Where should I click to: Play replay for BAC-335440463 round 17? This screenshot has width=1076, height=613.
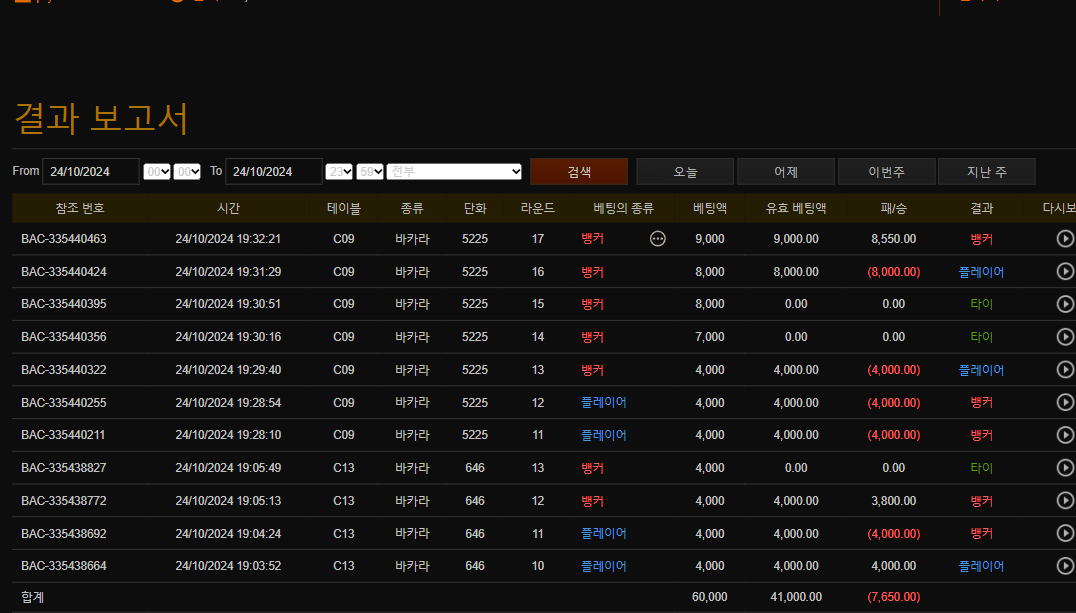[1065, 239]
